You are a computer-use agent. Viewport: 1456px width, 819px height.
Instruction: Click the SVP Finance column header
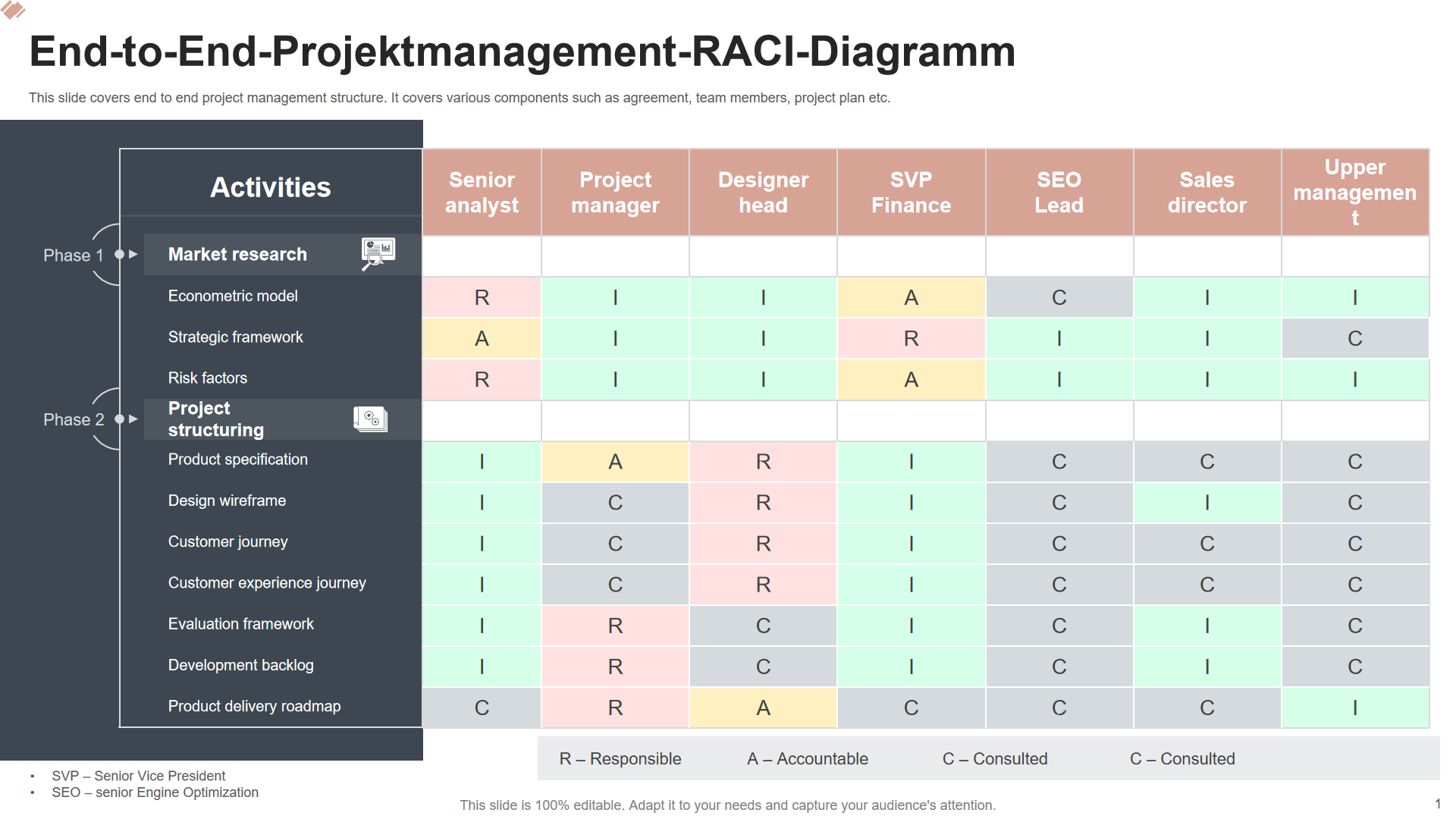911,193
